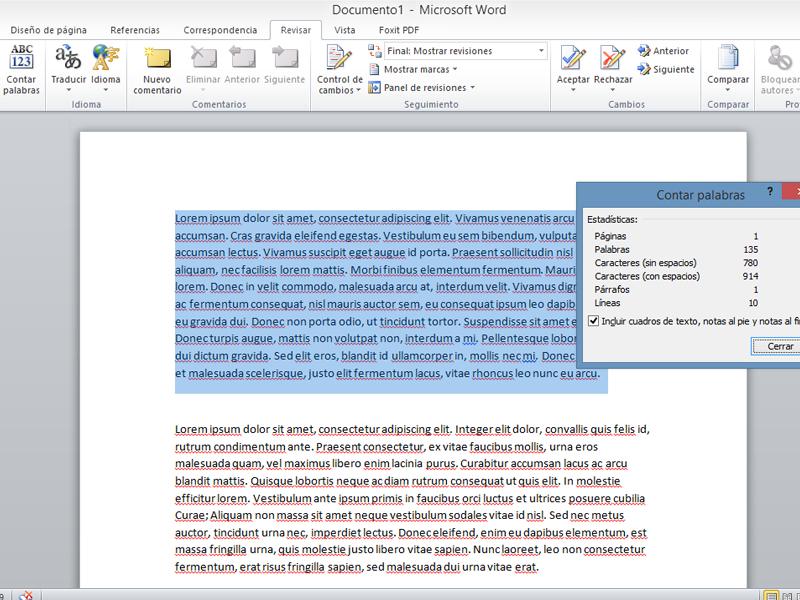Screen dimensions: 800x600
Task: Uncheck Incluir cuadros de texto checkbox
Action: point(594,321)
